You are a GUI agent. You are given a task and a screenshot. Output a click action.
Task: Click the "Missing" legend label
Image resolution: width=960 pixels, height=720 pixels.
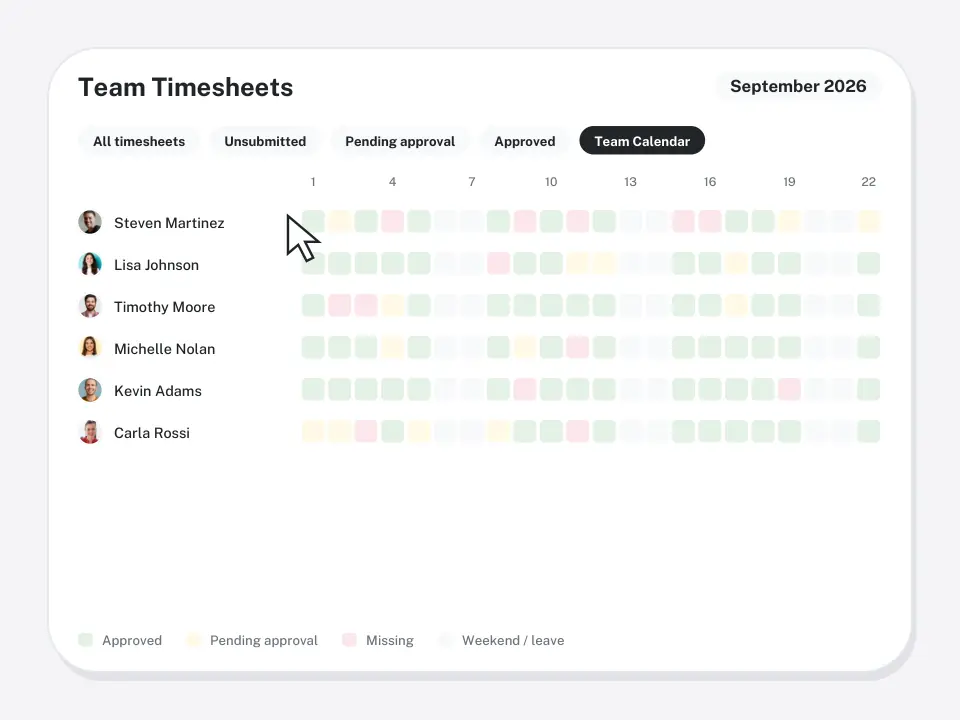point(390,640)
